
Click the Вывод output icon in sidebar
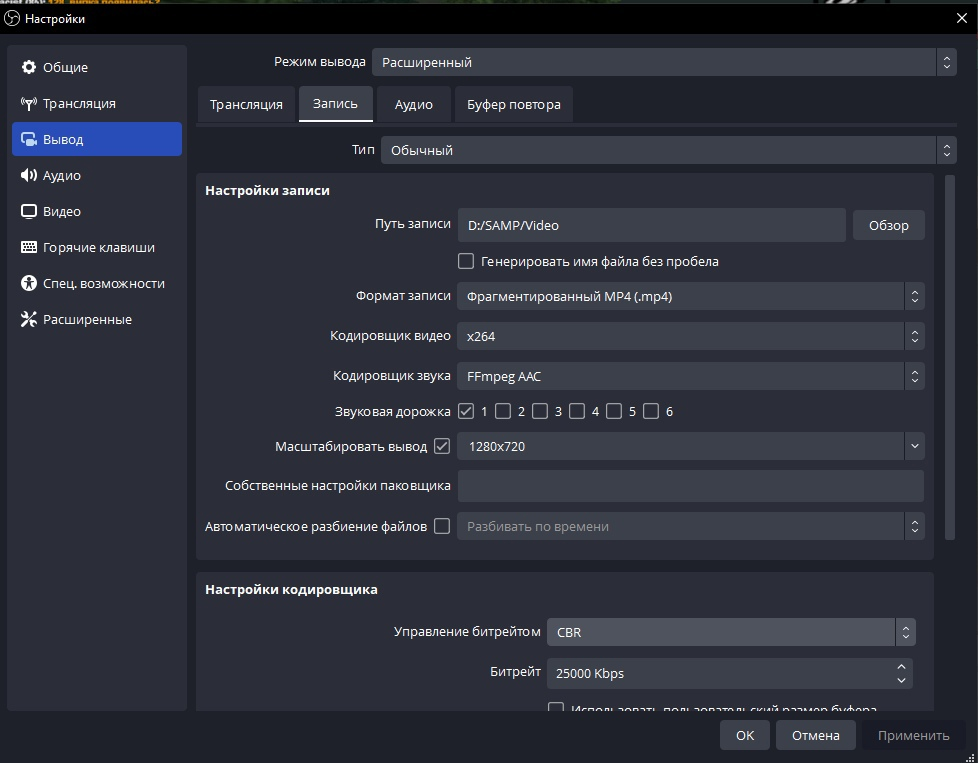tap(28, 140)
